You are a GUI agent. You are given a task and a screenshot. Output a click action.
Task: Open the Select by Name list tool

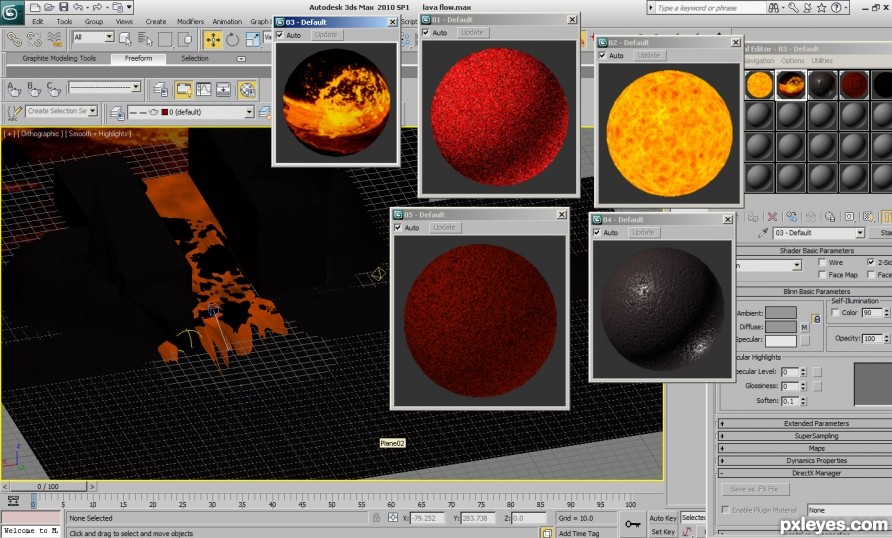click(x=145, y=39)
